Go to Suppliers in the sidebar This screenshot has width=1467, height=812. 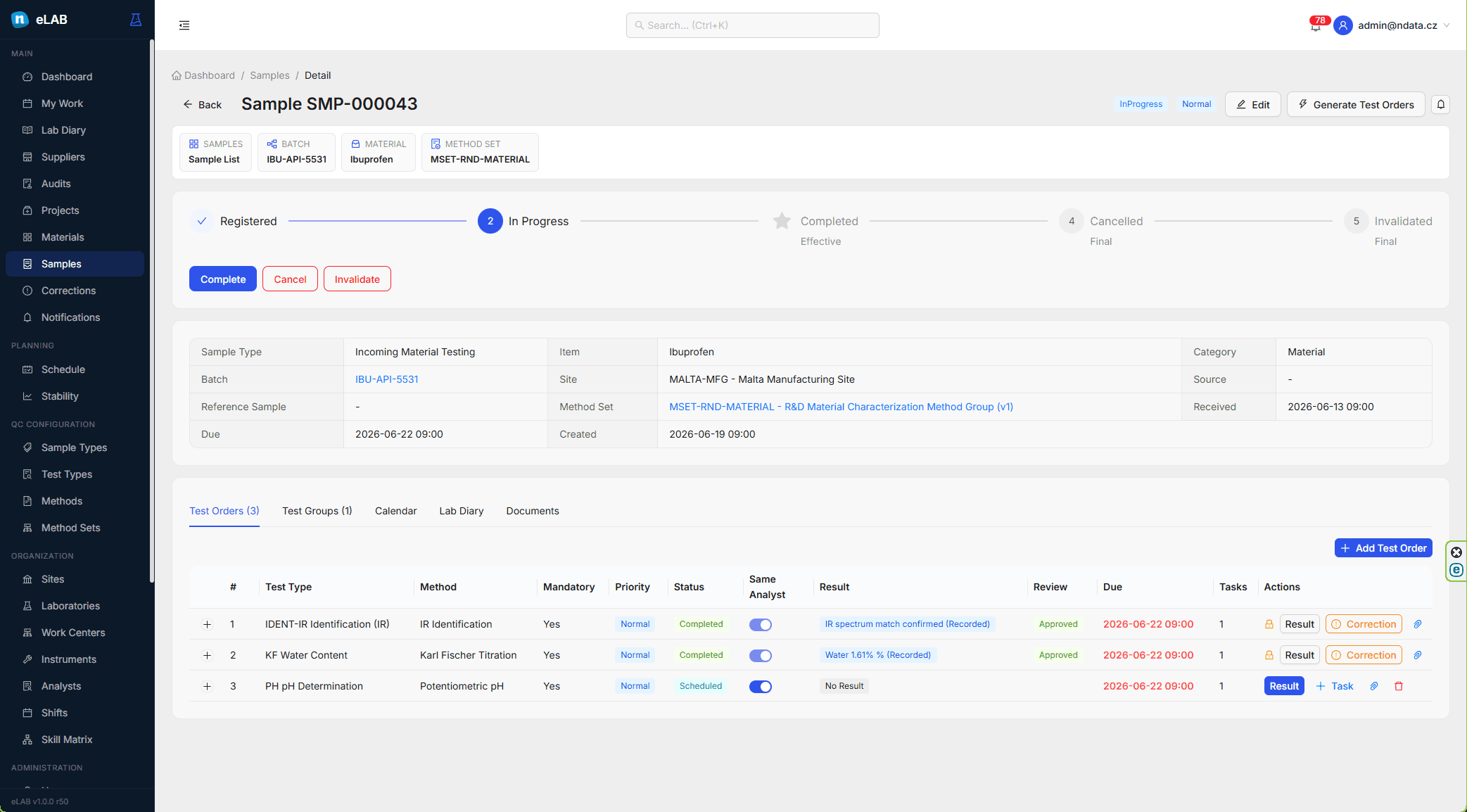[75, 157]
